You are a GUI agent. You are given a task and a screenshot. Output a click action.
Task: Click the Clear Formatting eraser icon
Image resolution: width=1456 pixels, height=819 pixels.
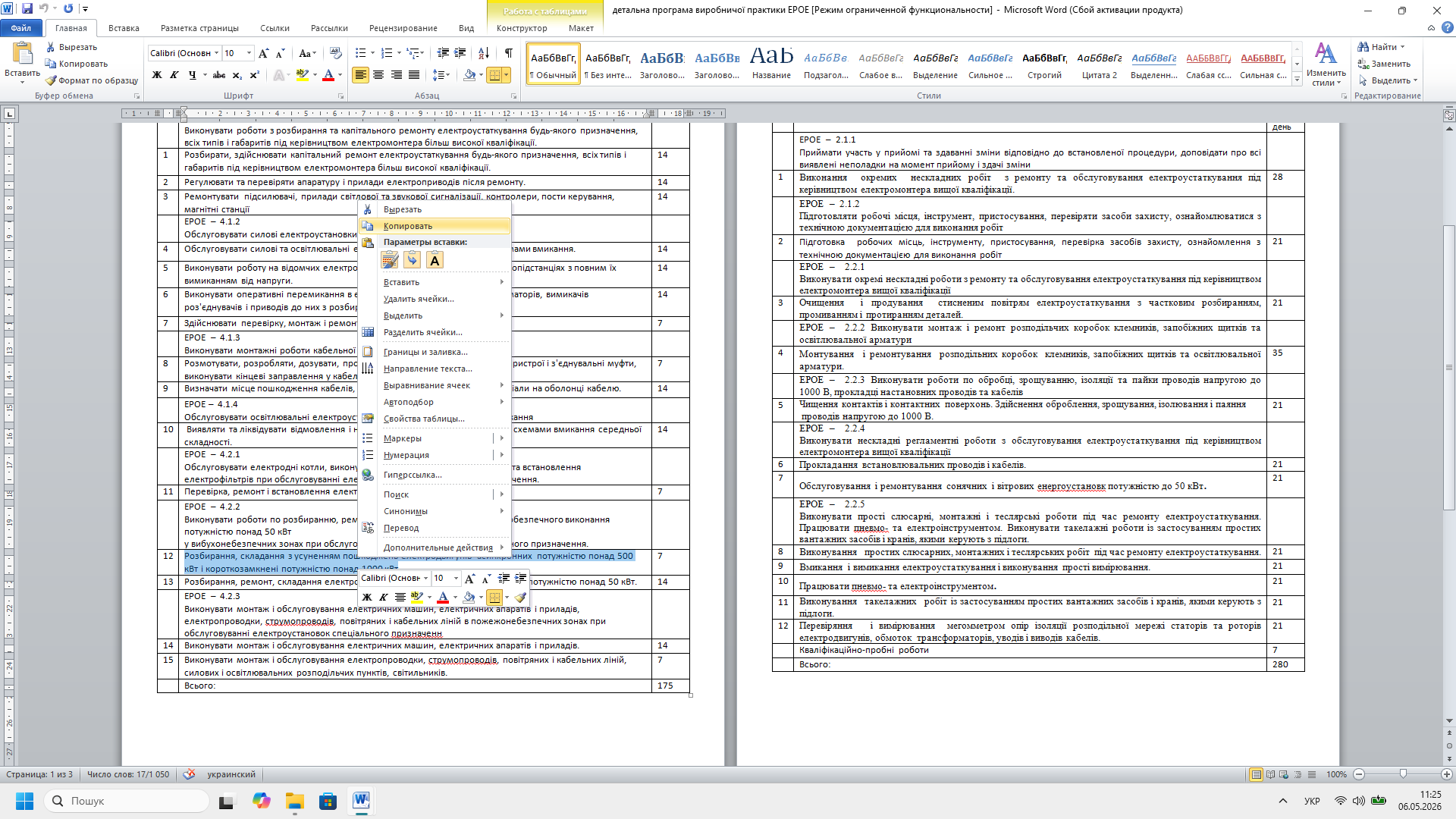coord(336,53)
